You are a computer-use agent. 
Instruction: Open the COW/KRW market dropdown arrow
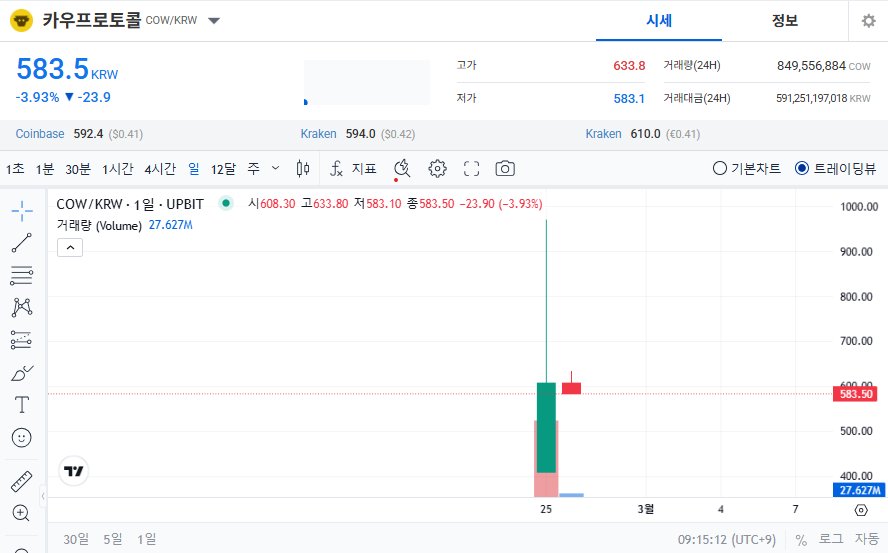[x=214, y=21]
